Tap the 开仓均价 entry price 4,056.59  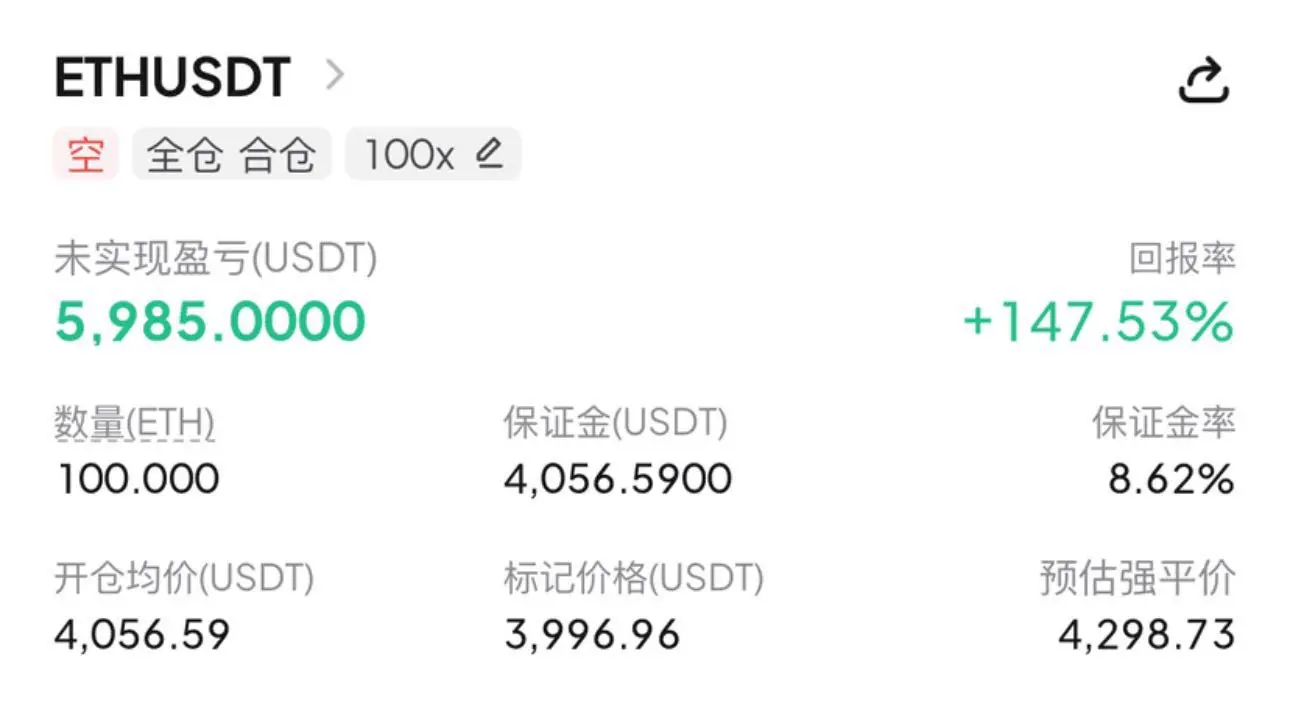pos(142,634)
